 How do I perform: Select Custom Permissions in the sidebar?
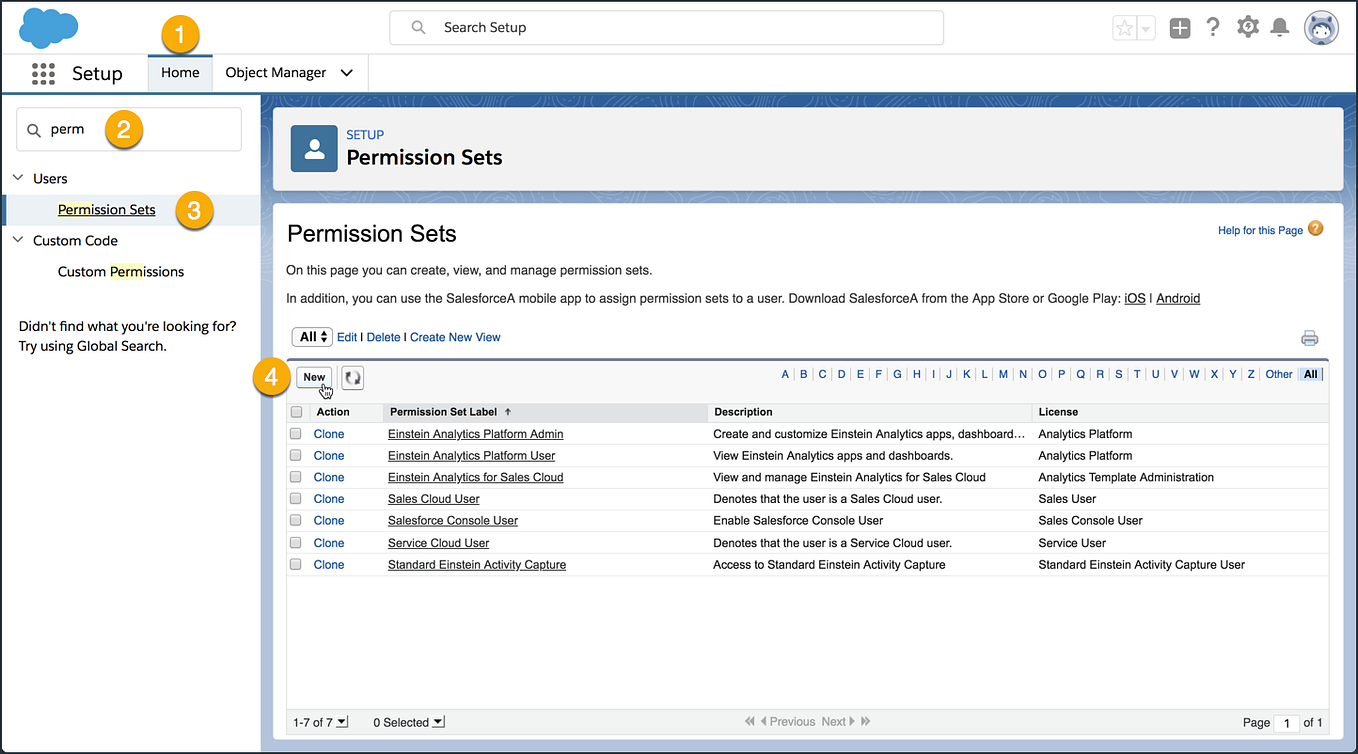point(121,272)
